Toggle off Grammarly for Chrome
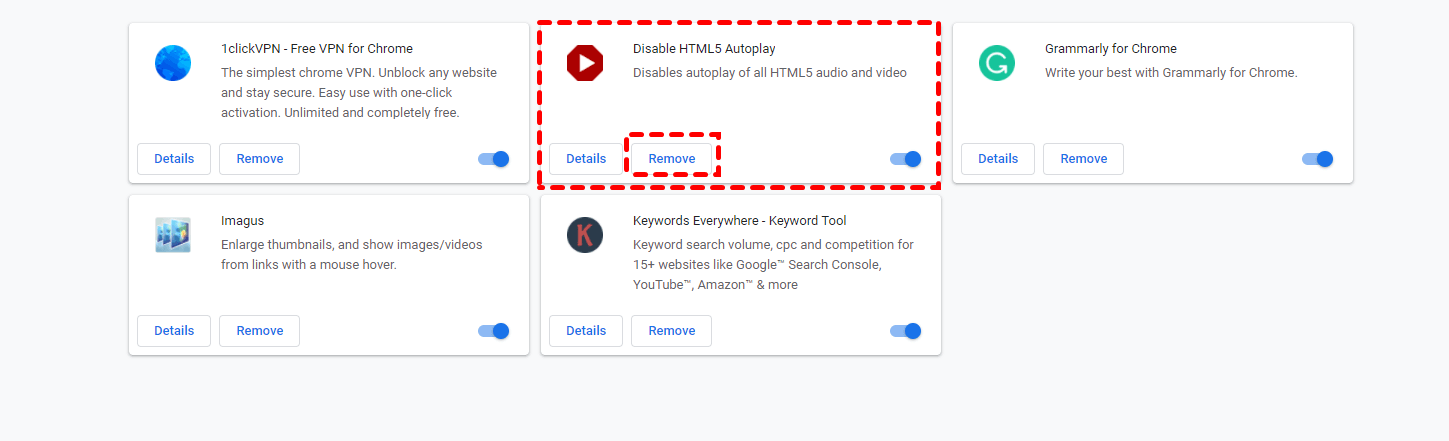The image size is (1449, 441). pyautogui.click(x=1318, y=159)
